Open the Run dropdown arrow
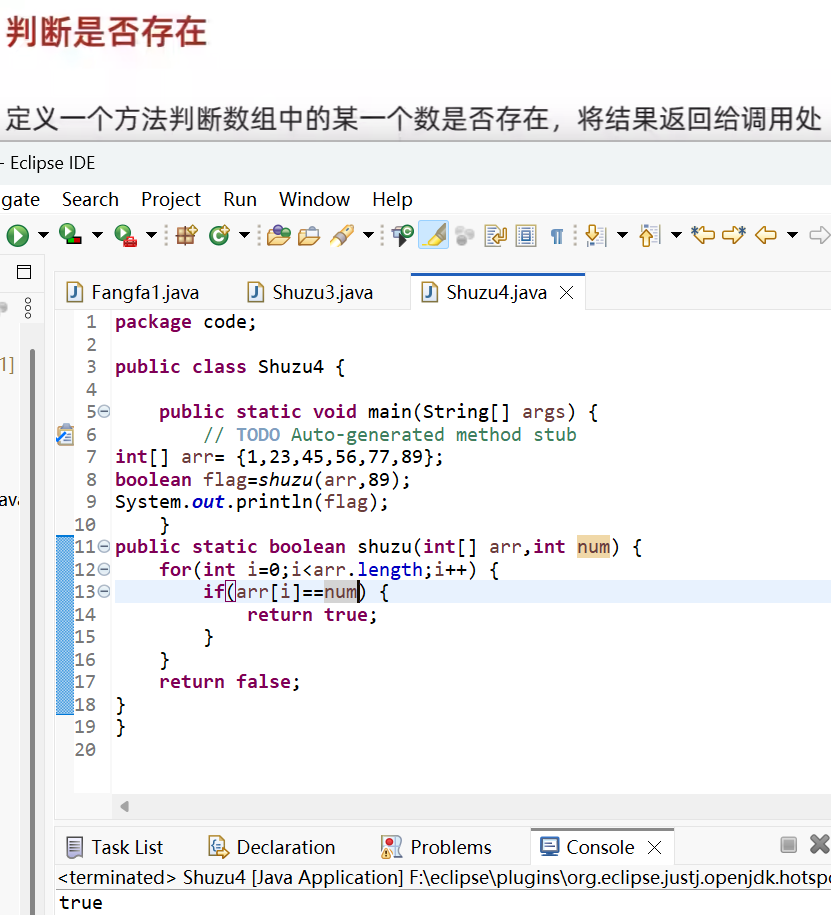The image size is (831, 915). click(x=44, y=236)
